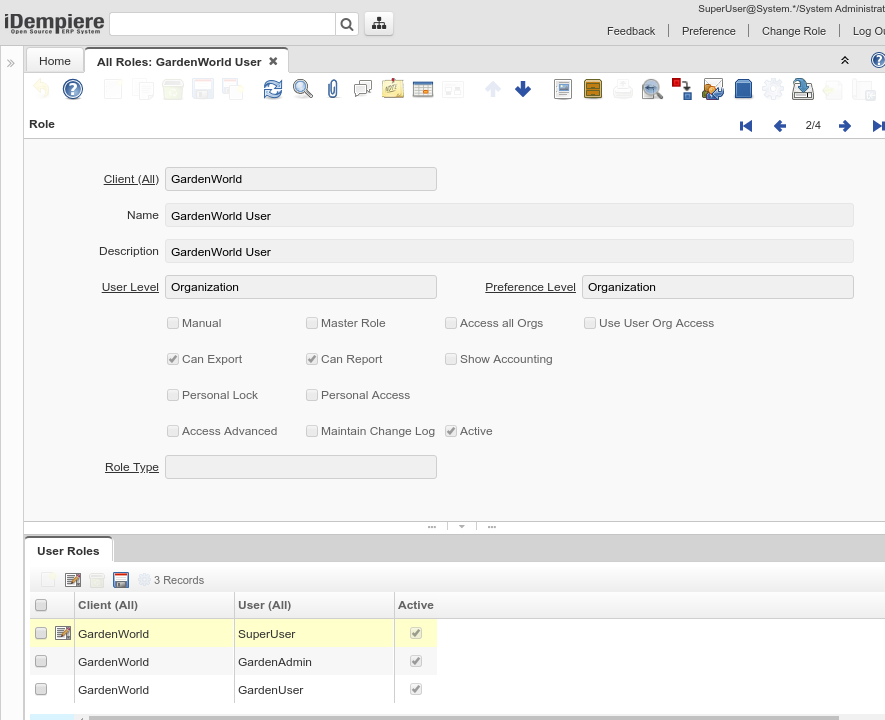This screenshot has width=885, height=720.
Task: Tick the GardenUser row checkbox
Action: point(41,690)
